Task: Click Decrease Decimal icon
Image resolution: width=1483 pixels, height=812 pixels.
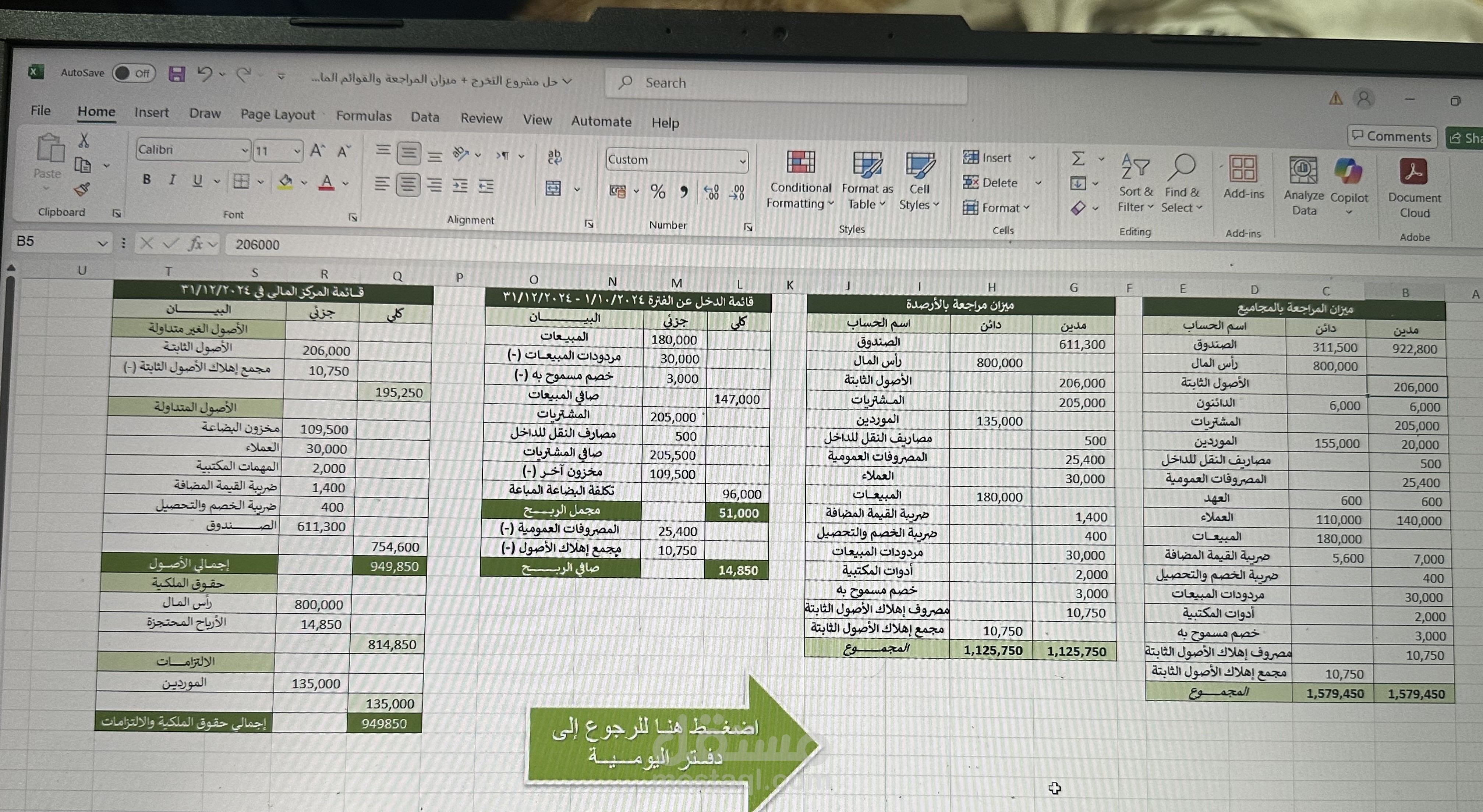Action: coord(737,193)
